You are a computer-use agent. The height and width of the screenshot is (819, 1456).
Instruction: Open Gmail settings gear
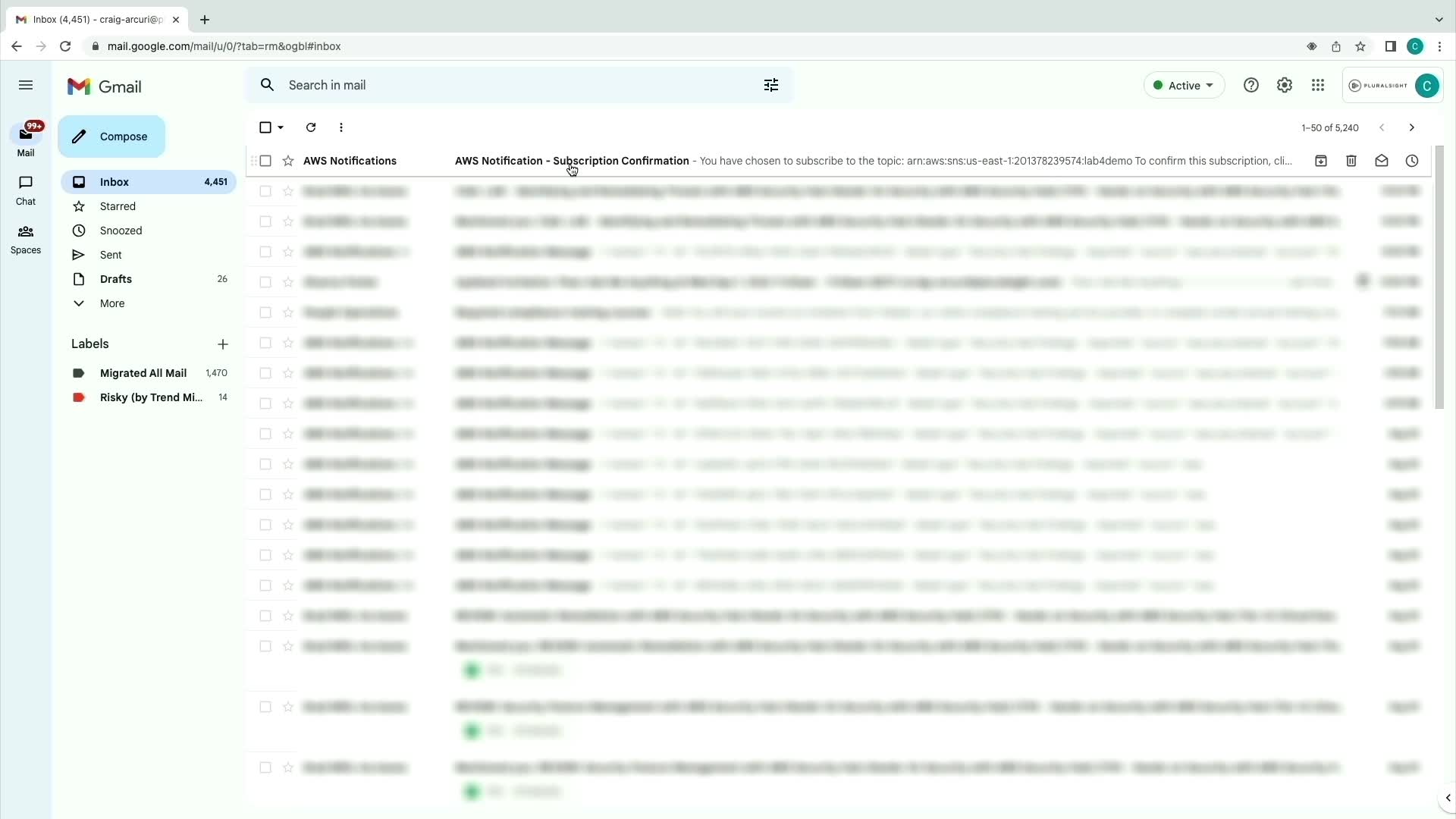pyautogui.click(x=1284, y=86)
